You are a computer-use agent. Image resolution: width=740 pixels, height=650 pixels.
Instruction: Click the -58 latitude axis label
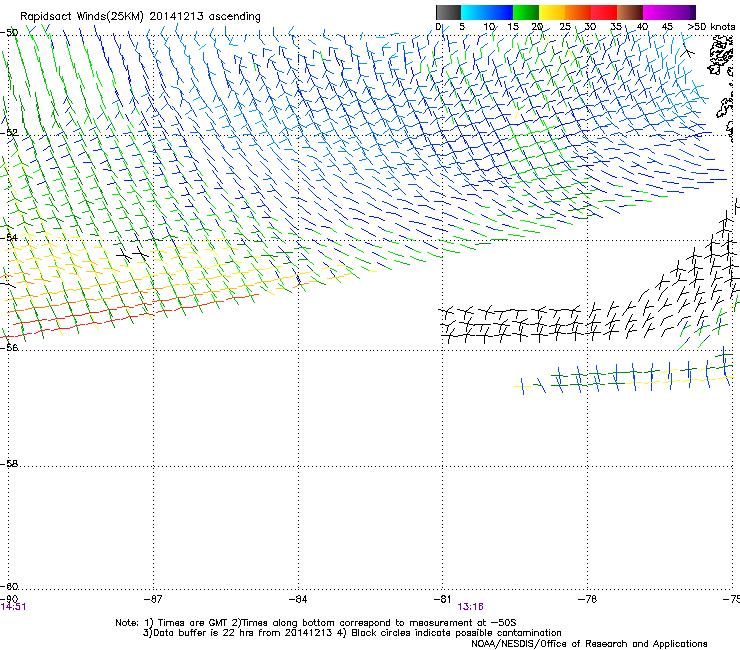pos(9,464)
